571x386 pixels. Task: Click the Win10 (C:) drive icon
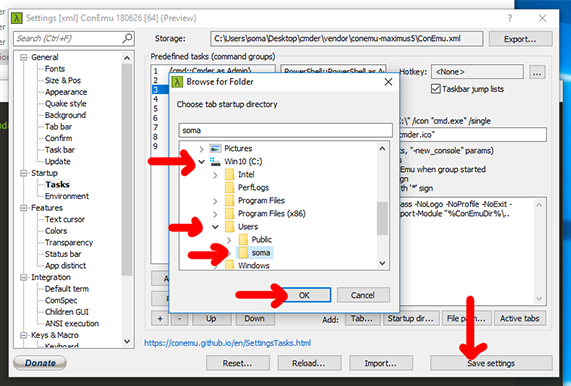click(x=216, y=161)
